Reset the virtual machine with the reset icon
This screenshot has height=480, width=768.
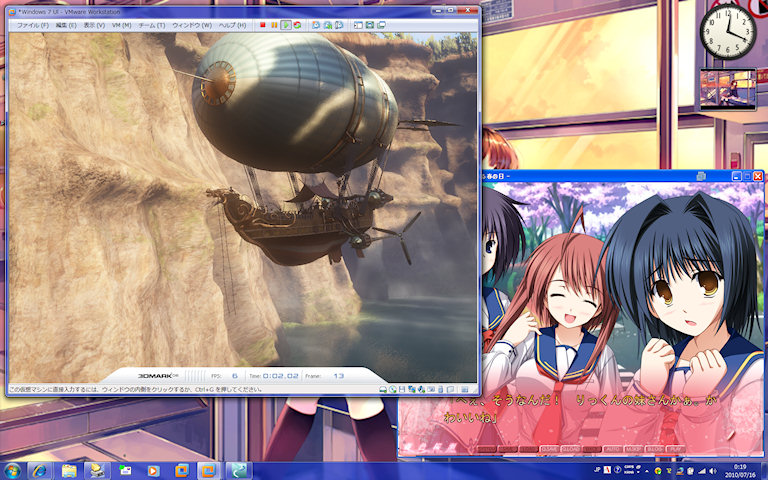[x=297, y=25]
